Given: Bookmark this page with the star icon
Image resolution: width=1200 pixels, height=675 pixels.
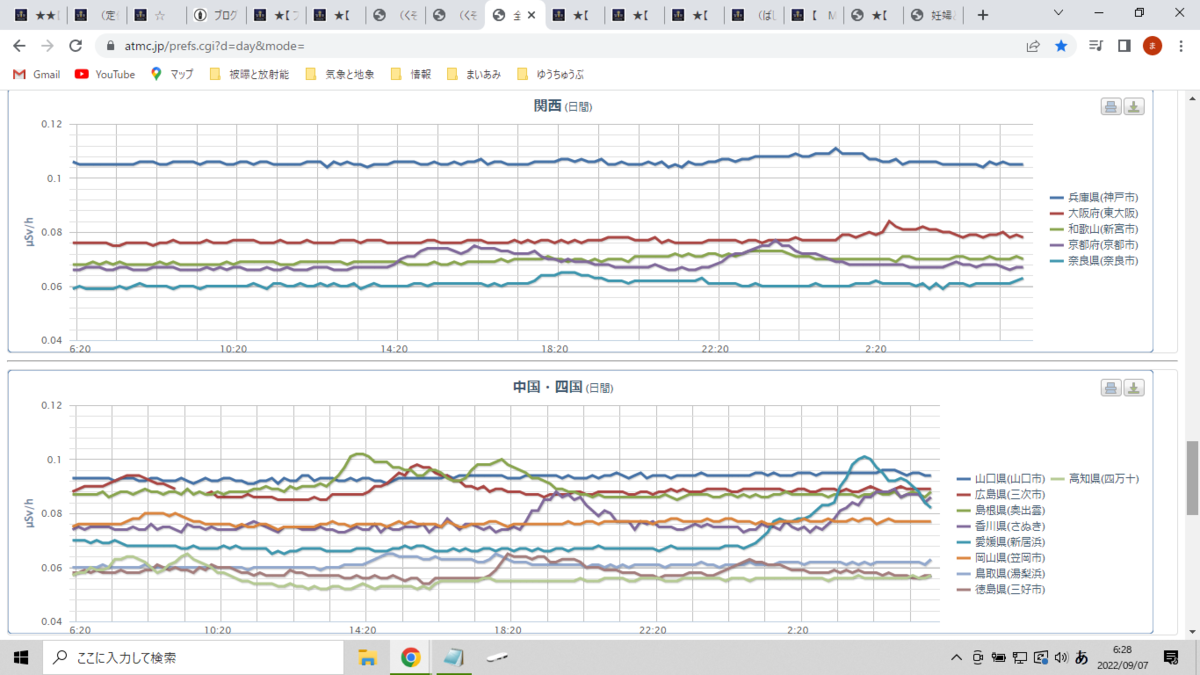Looking at the screenshot, I should point(1061,46).
